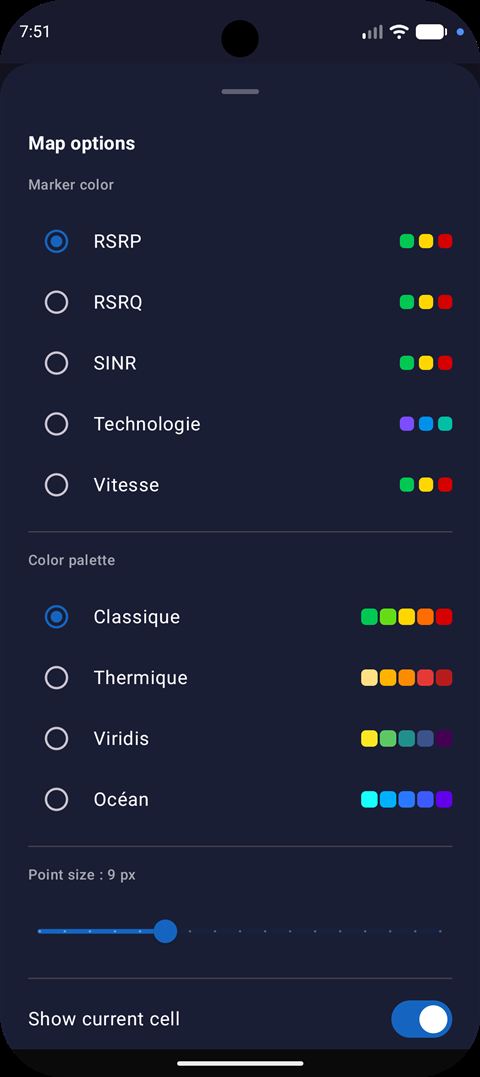
Task: Tap the battery icon in status bar
Action: point(431,32)
